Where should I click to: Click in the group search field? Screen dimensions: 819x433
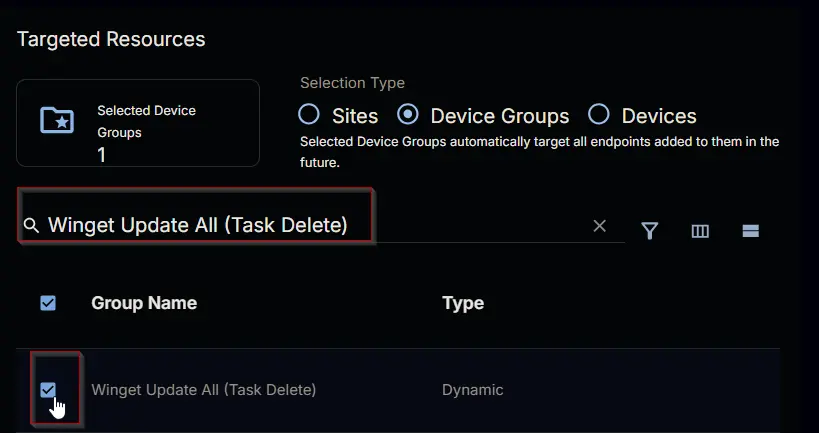pyautogui.click(x=319, y=226)
